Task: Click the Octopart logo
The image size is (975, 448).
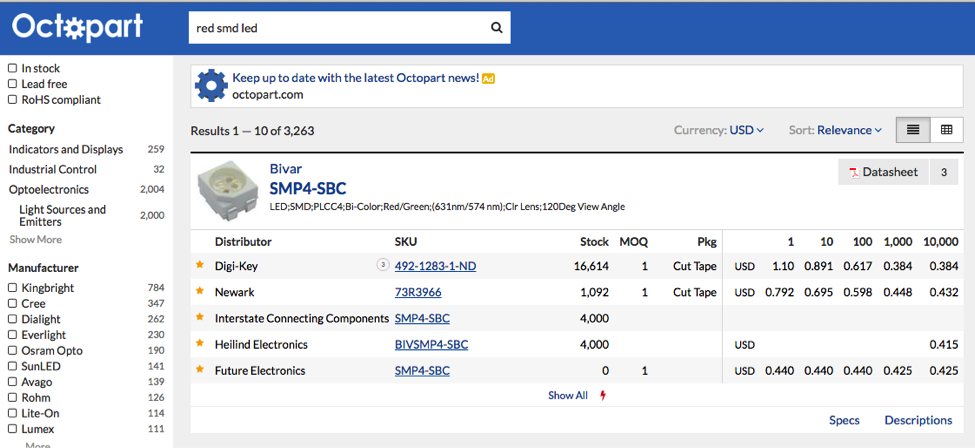Action: point(78,27)
